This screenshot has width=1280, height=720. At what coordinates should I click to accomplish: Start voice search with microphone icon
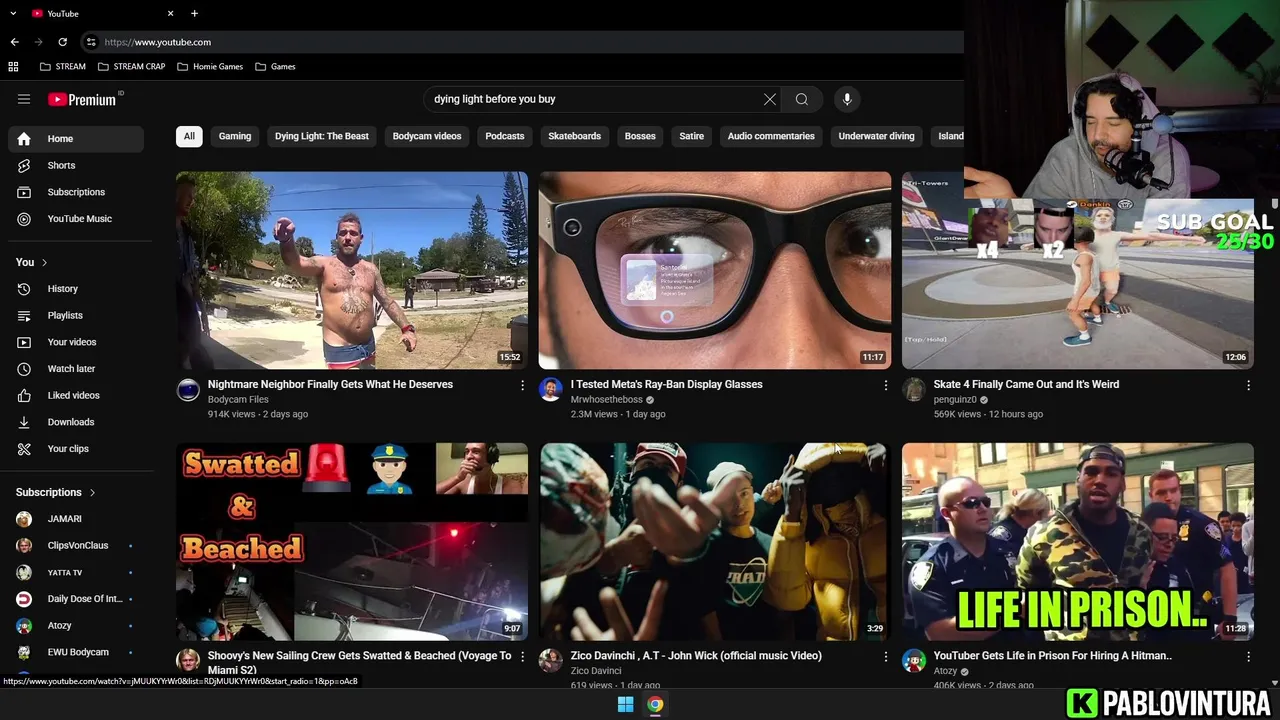[x=847, y=99]
